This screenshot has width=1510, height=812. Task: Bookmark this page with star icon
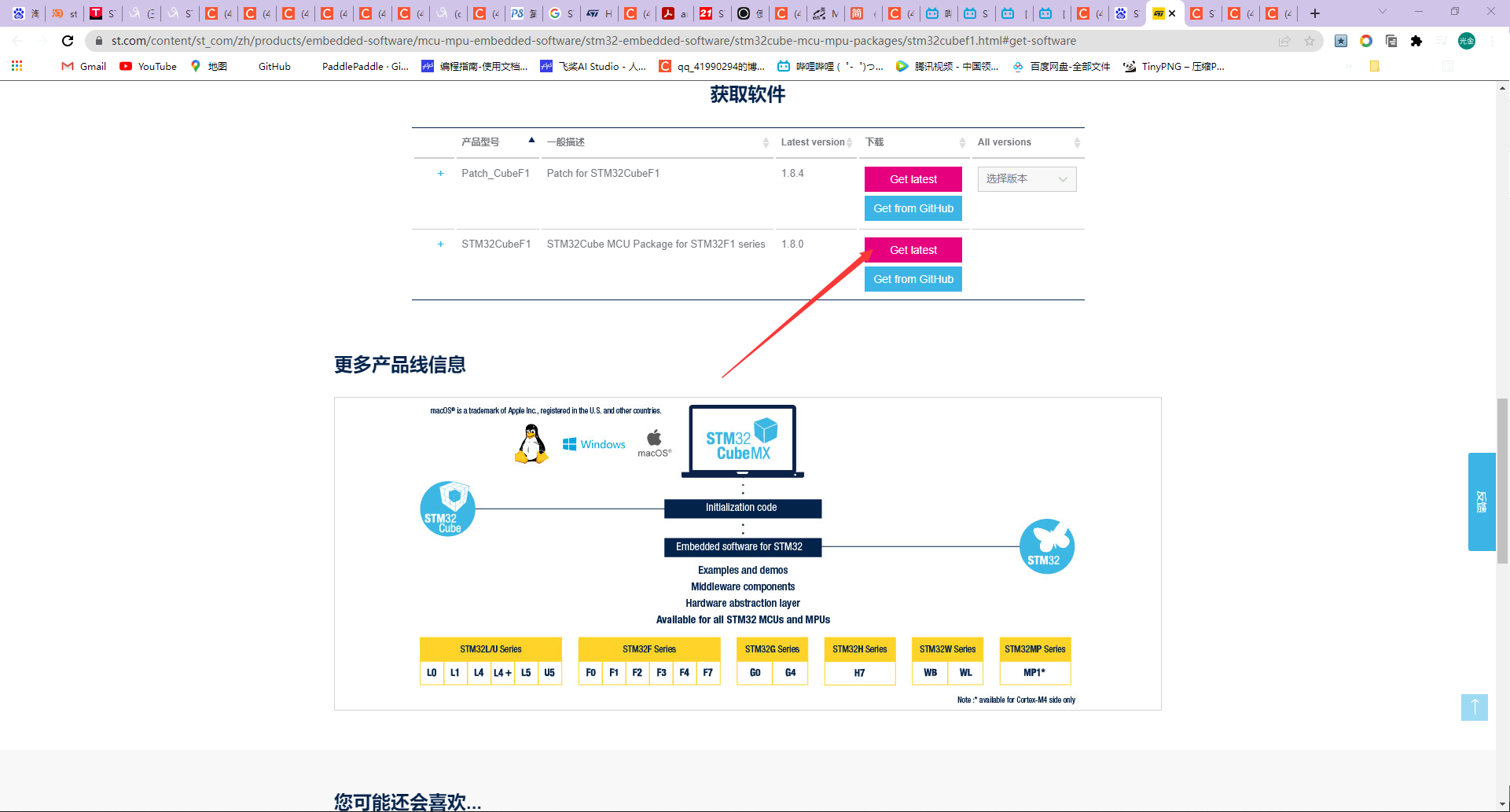(x=1310, y=41)
